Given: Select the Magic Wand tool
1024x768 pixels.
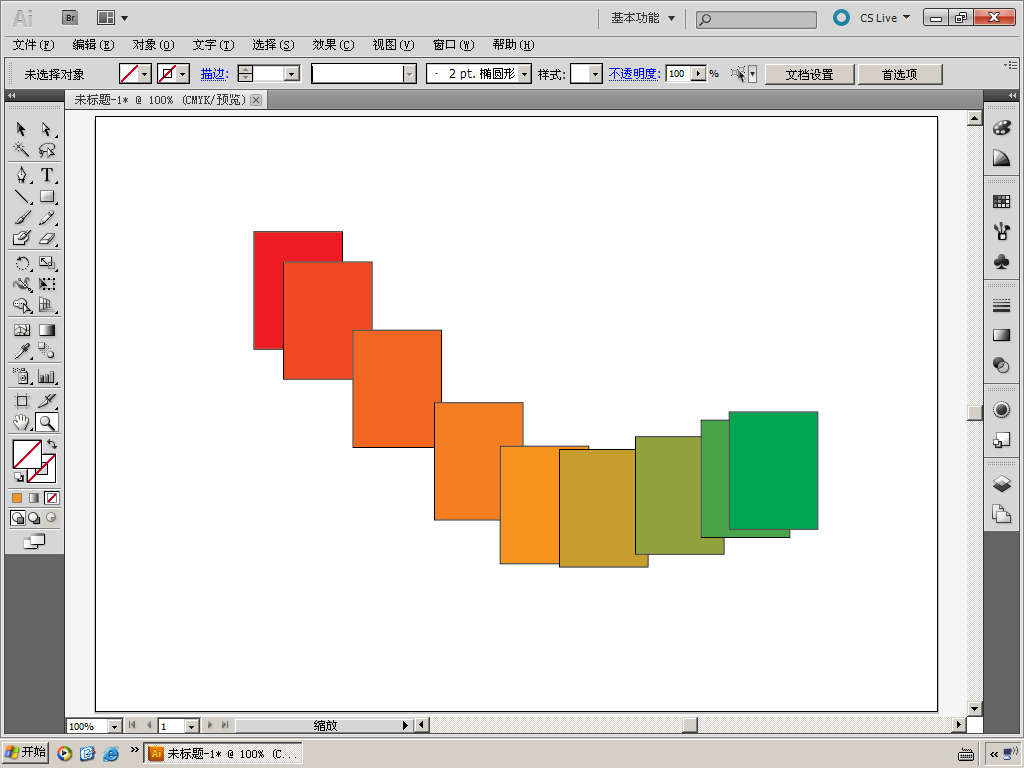Looking at the screenshot, I should pos(21,150).
